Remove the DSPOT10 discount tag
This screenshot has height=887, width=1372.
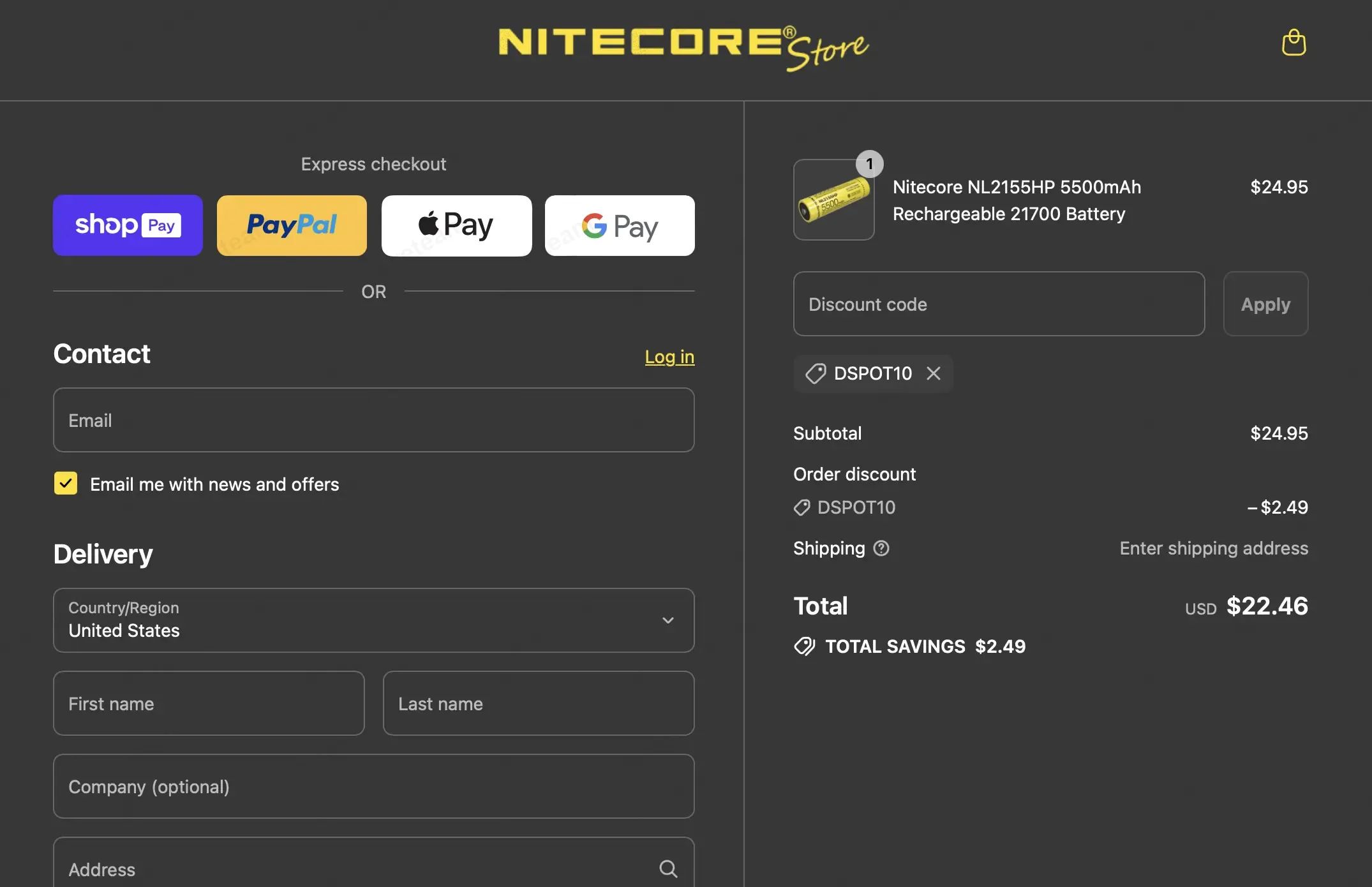click(934, 373)
